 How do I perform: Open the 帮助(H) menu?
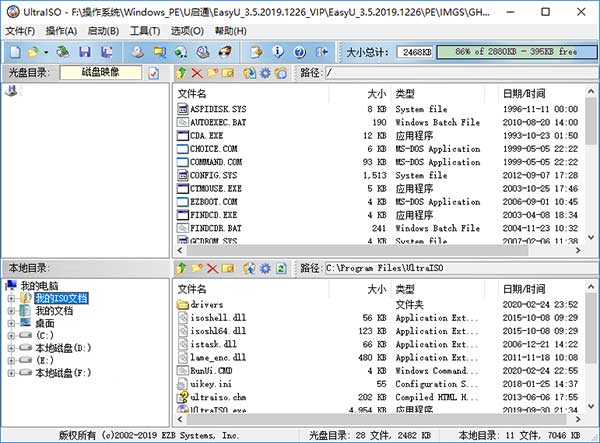(230, 31)
